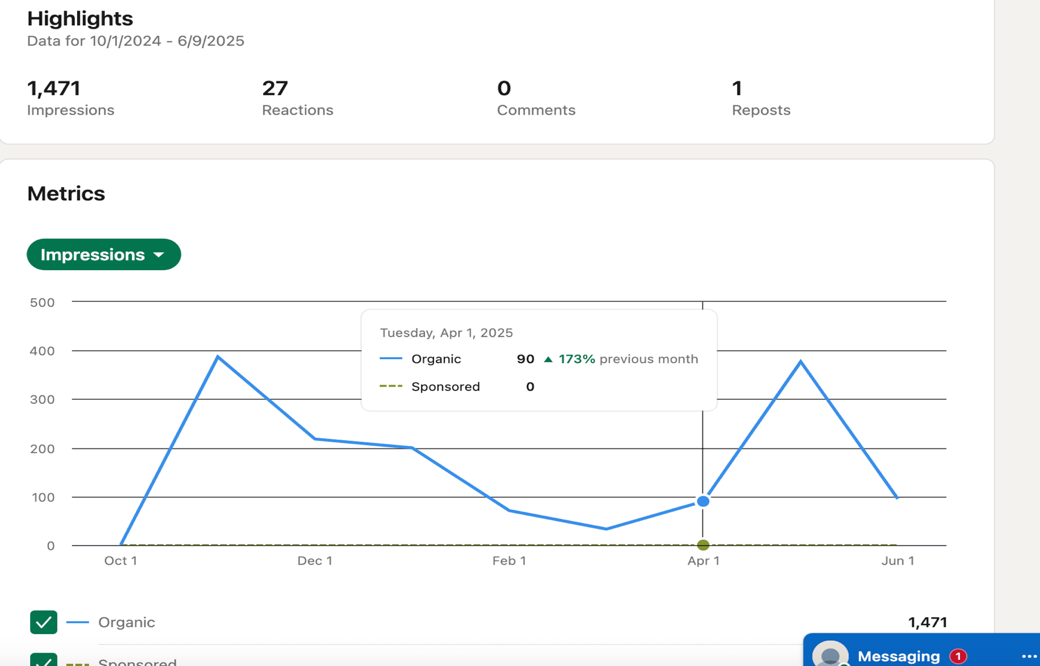Expand the Messaging panel

click(x=900, y=656)
